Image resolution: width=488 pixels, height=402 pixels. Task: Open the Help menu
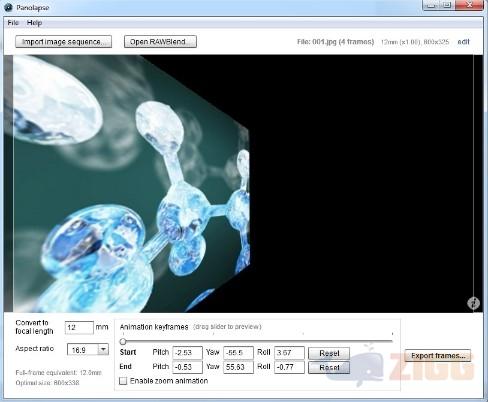coord(34,23)
